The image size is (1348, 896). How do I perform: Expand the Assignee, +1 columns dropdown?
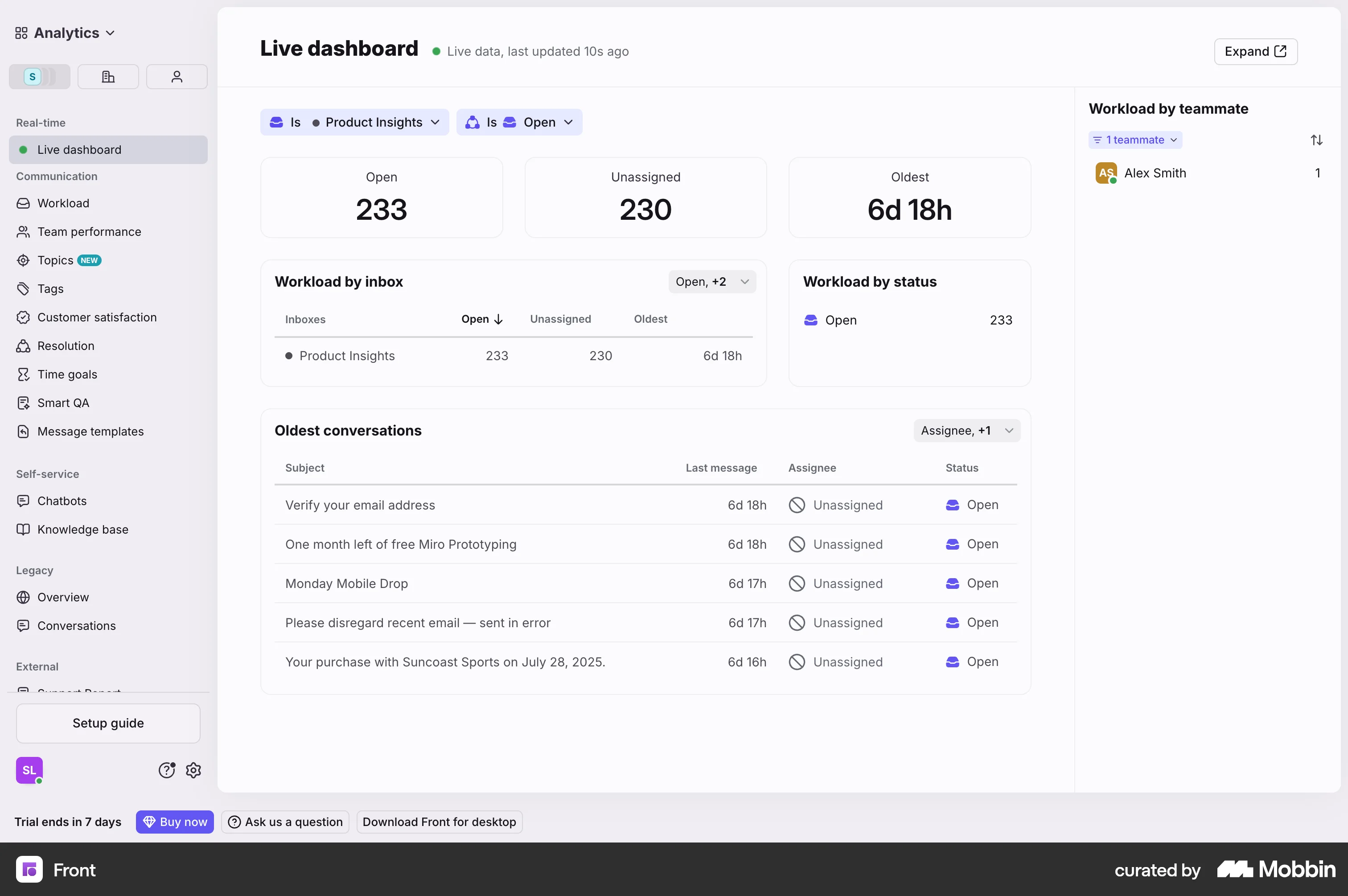tap(967, 431)
